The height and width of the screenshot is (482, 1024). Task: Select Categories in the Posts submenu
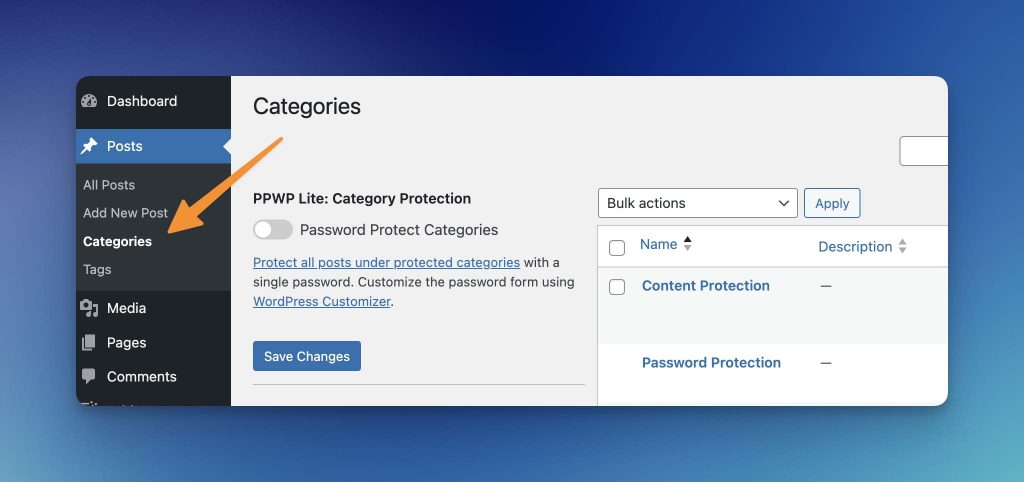click(x=118, y=241)
